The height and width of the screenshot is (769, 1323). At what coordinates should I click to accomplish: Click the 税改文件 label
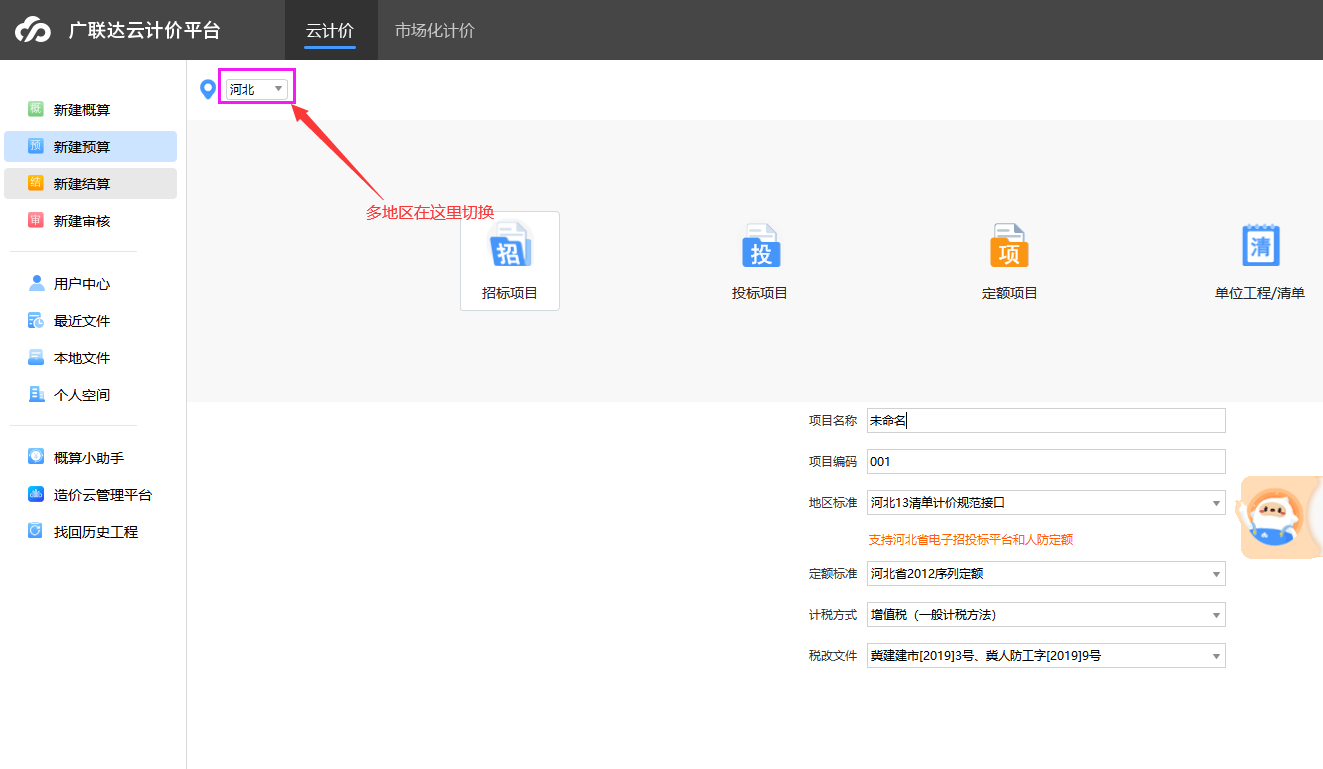(x=833, y=655)
